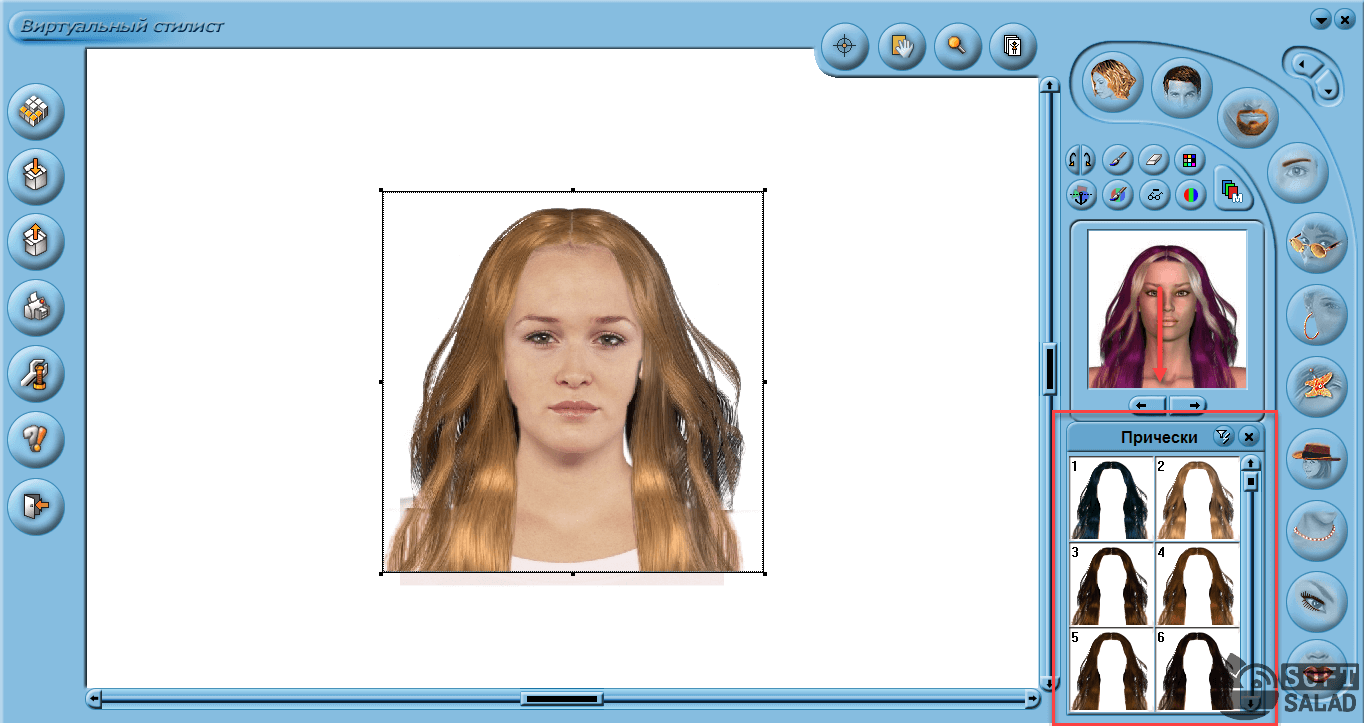Open the necklace category icon
The width and height of the screenshot is (1364, 726).
click(x=1316, y=531)
